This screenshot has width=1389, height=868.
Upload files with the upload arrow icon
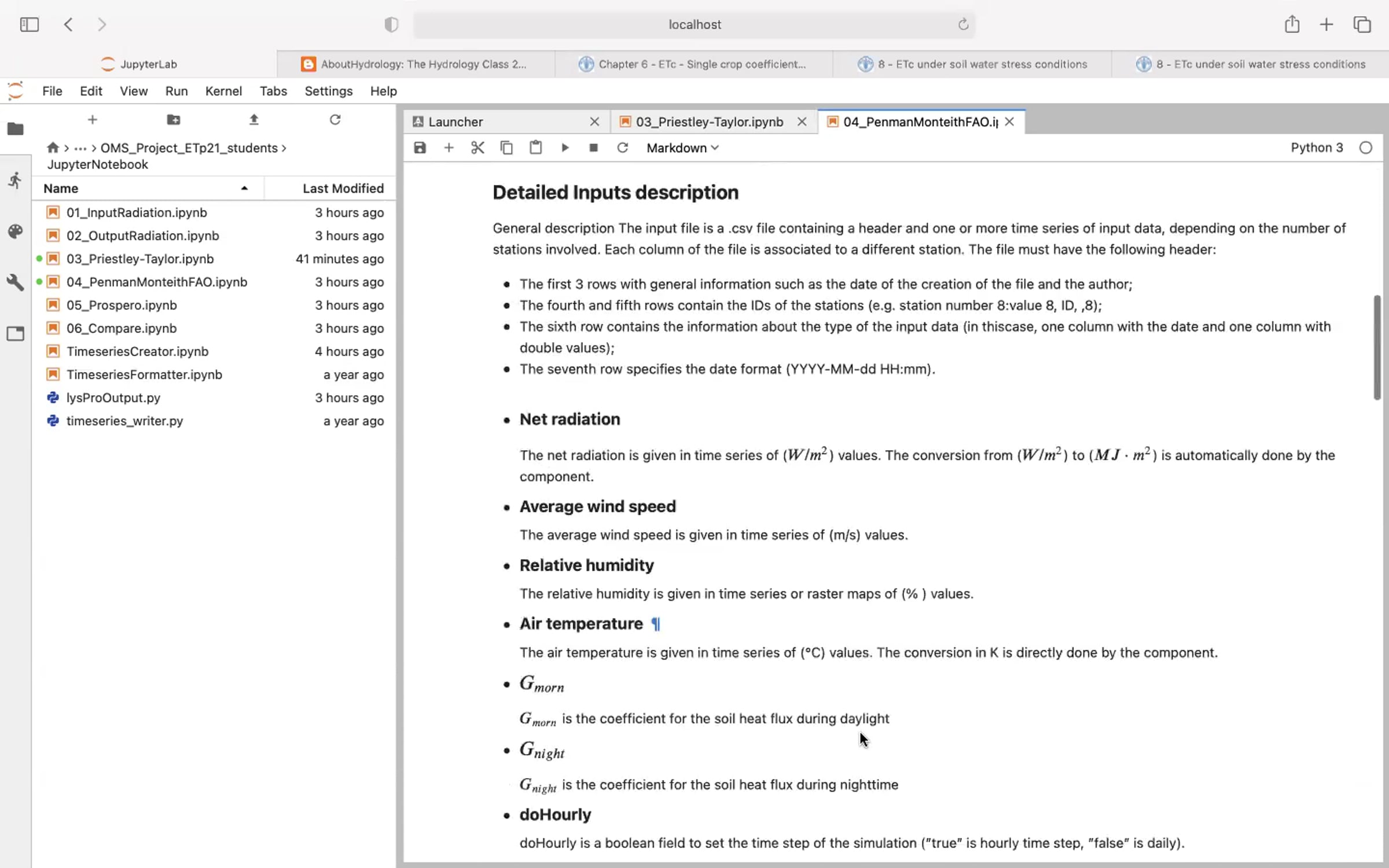coord(253,120)
